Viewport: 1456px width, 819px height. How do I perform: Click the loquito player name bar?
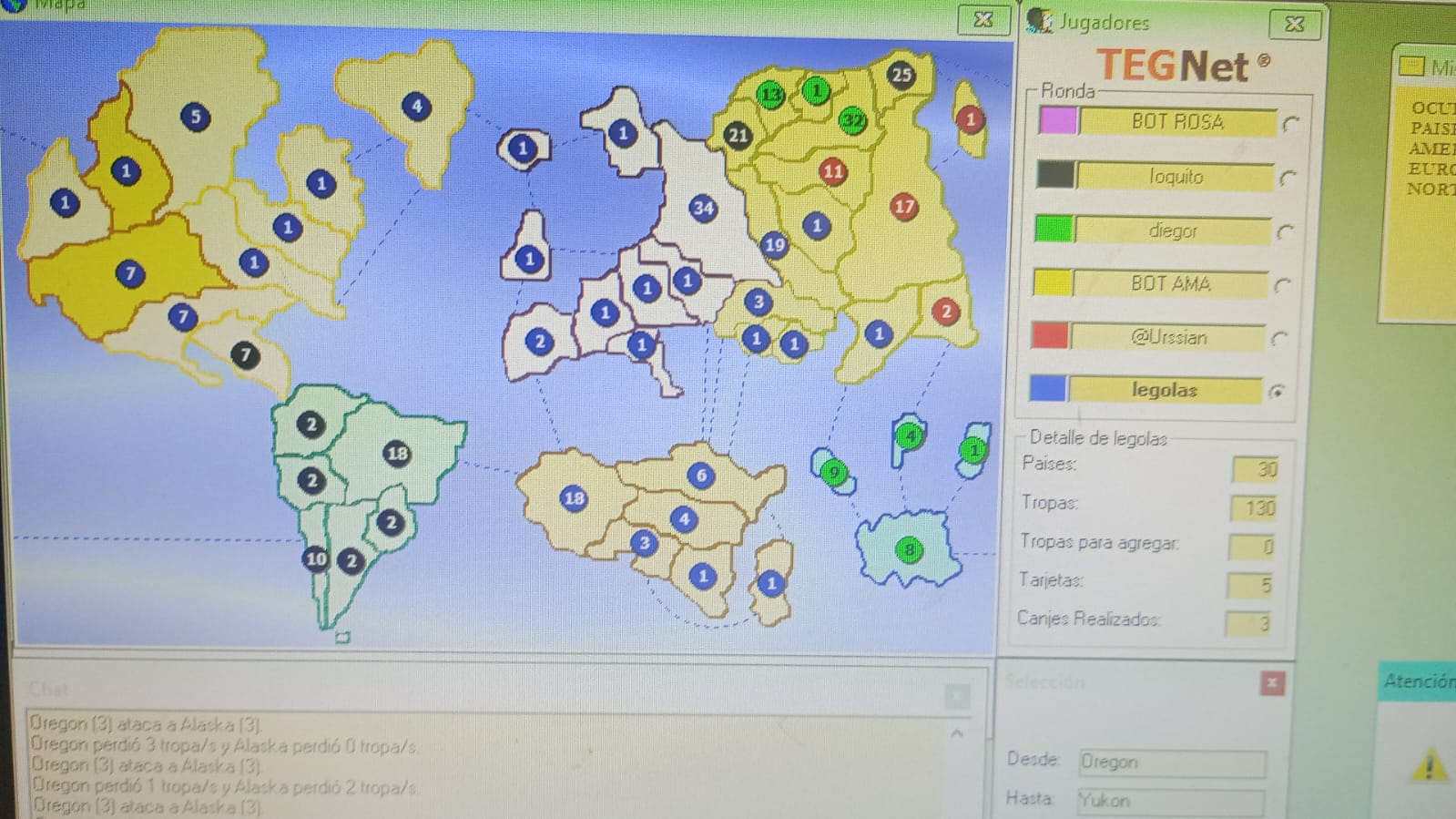tap(1175, 177)
